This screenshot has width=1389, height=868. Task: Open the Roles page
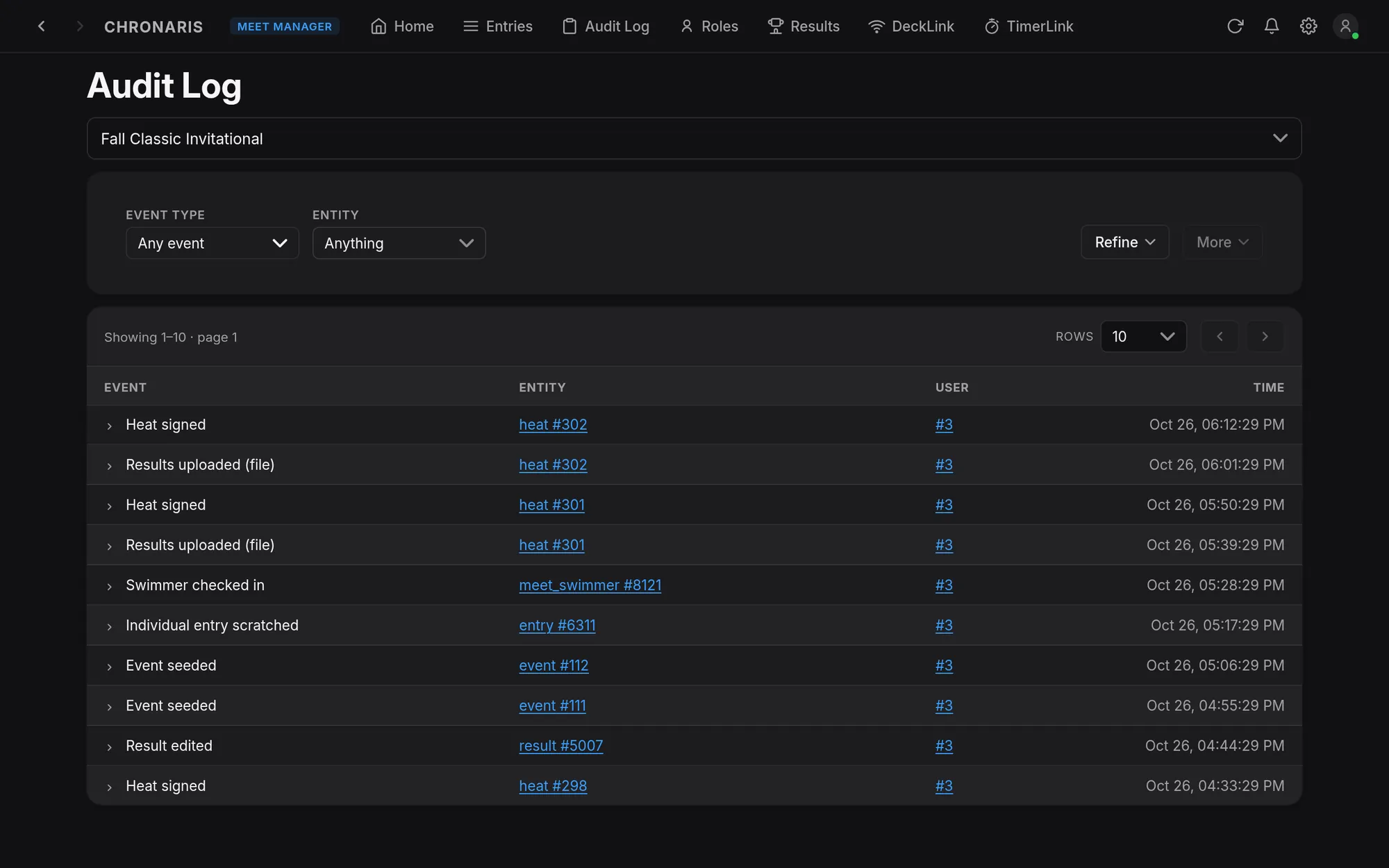pyautogui.click(x=709, y=26)
